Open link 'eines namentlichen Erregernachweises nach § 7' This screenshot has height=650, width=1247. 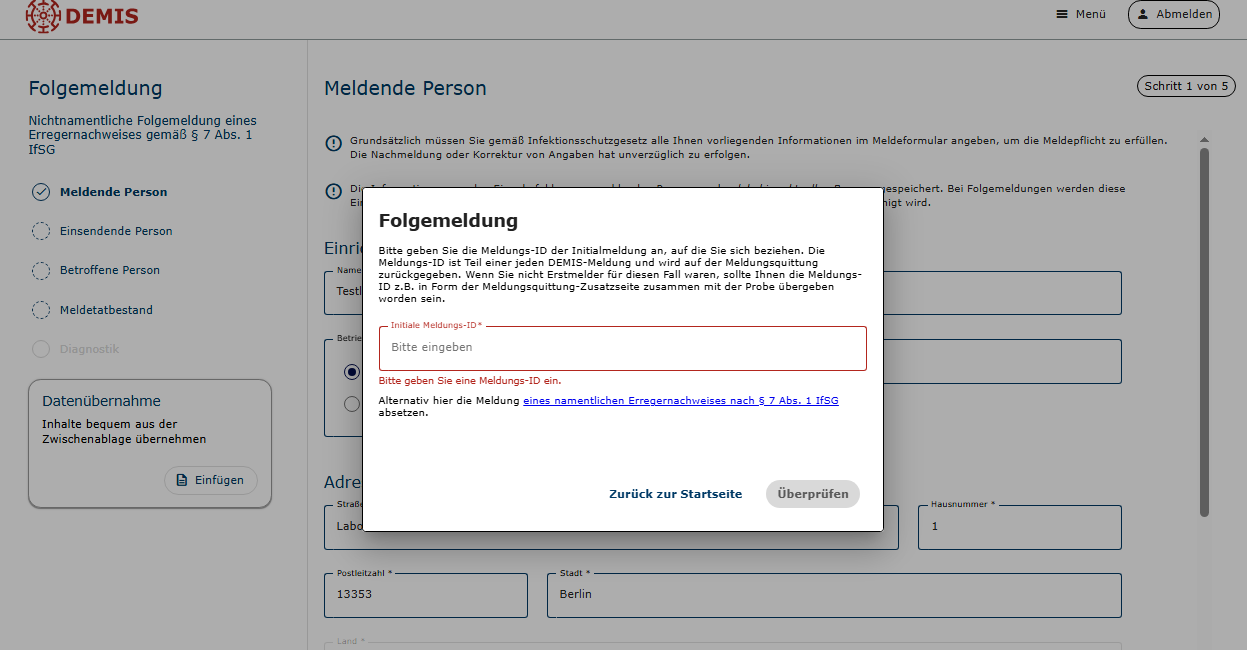[x=680, y=400]
